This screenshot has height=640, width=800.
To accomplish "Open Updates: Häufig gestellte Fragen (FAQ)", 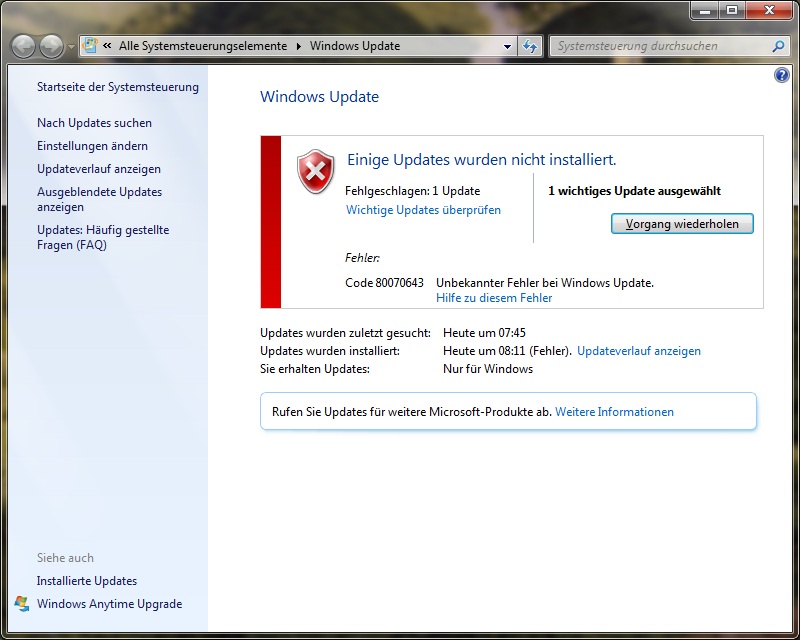I will (x=103, y=237).
